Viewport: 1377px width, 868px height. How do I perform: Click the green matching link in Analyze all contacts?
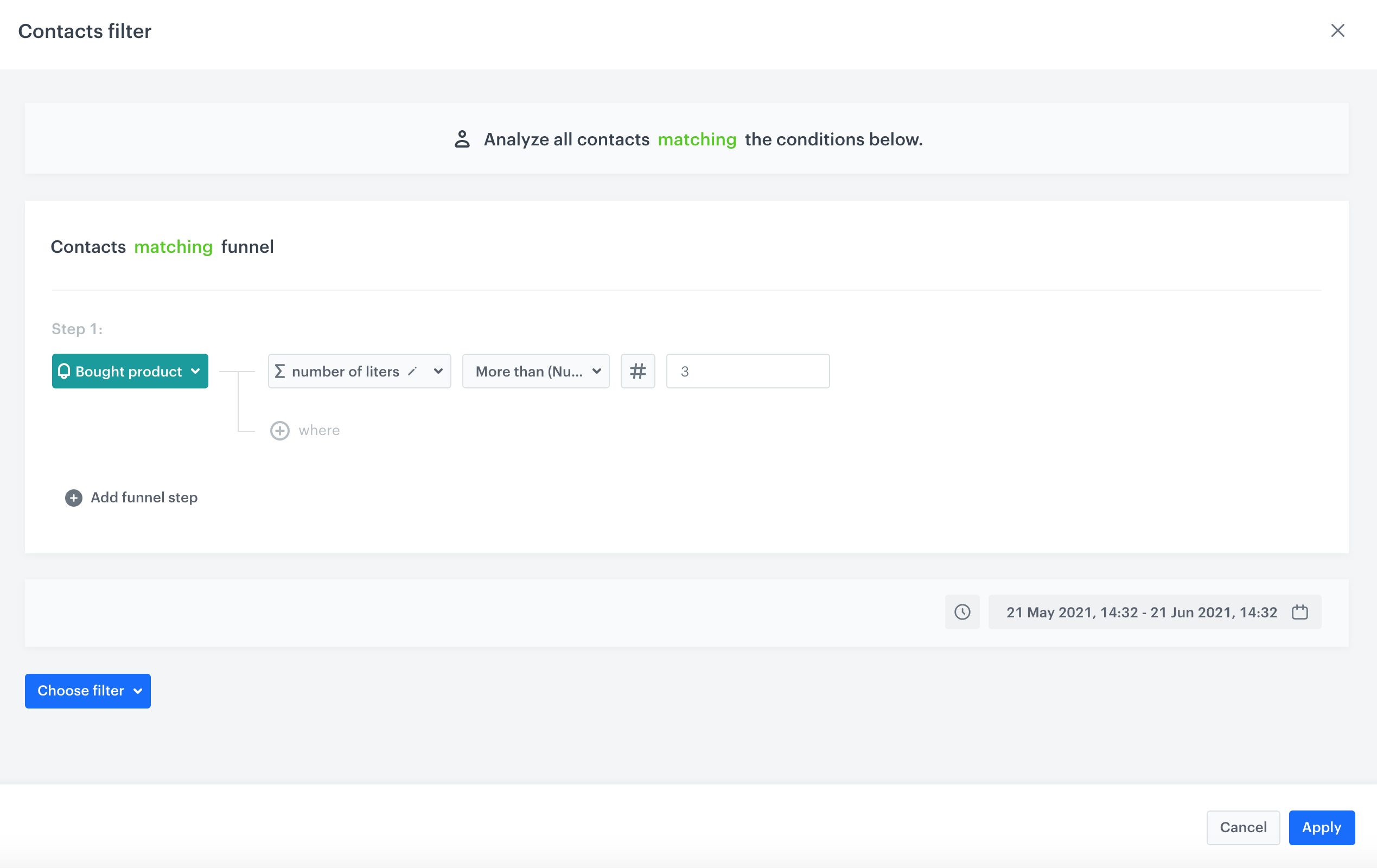pyautogui.click(x=697, y=139)
